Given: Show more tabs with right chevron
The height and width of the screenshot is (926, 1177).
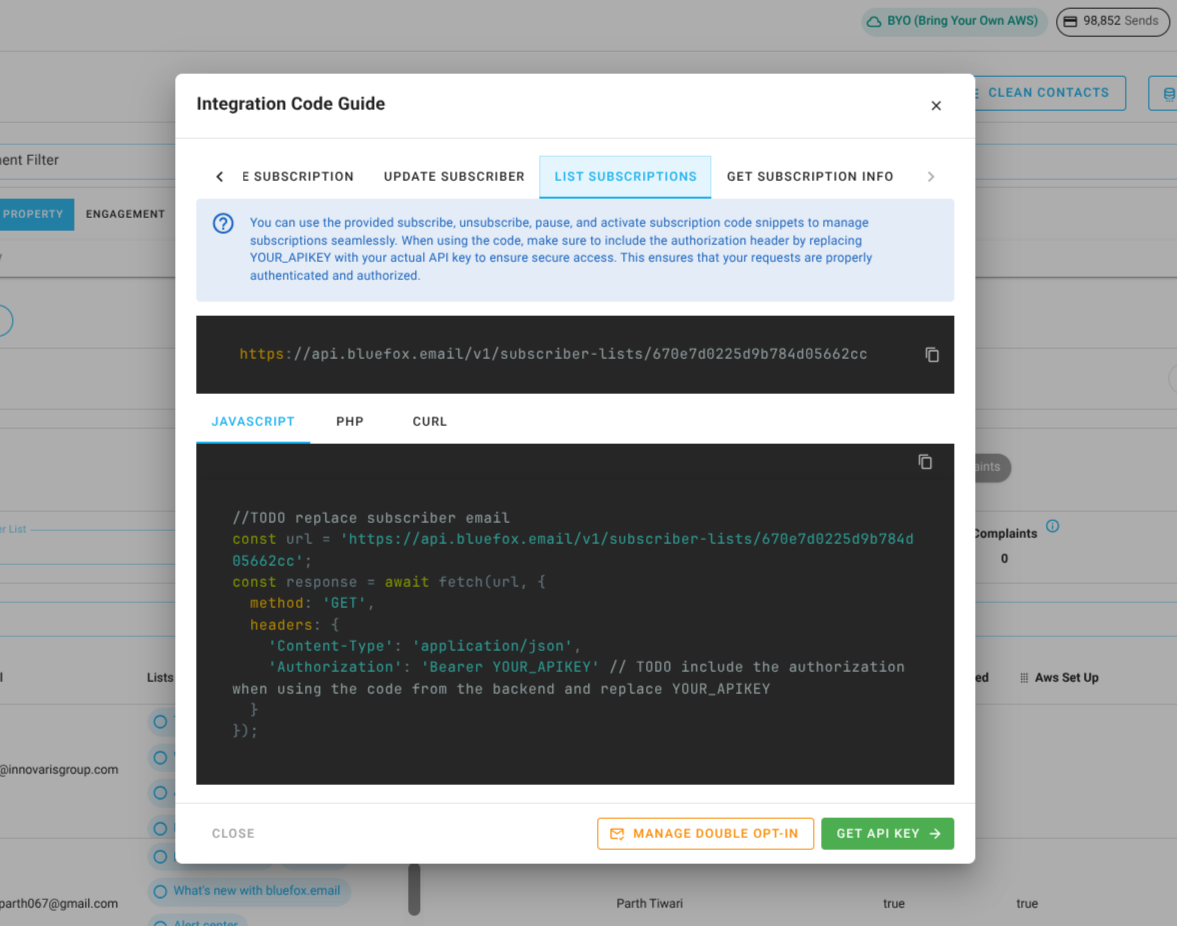Looking at the screenshot, I should pos(931,176).
